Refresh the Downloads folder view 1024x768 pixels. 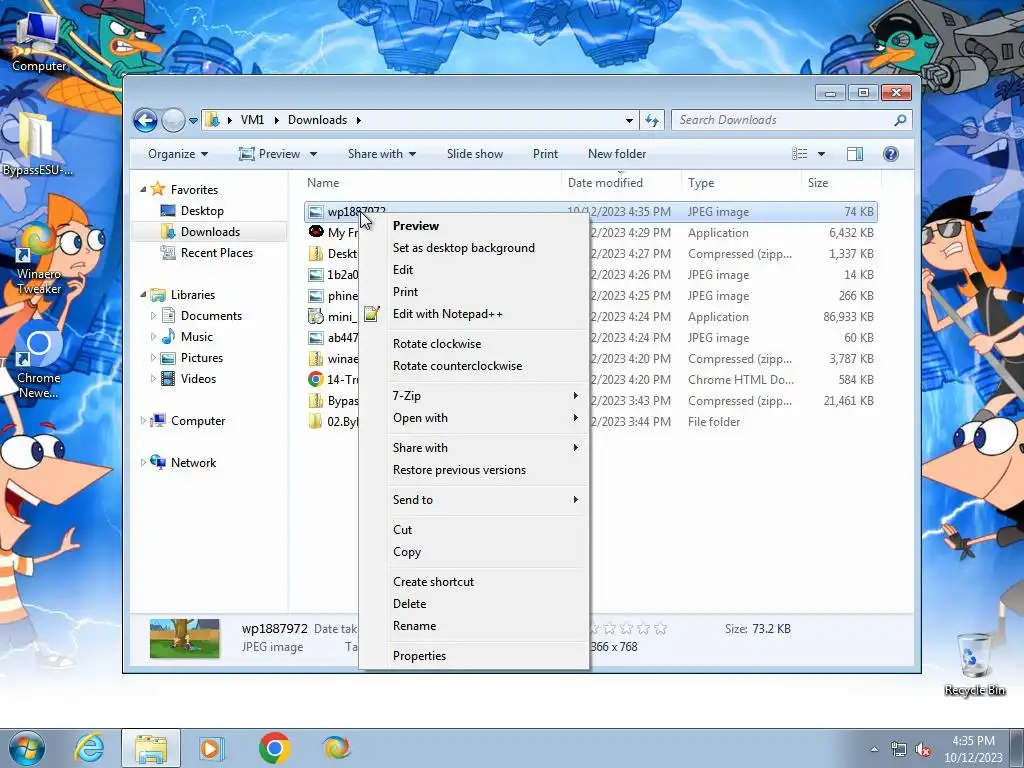[652, 120]
